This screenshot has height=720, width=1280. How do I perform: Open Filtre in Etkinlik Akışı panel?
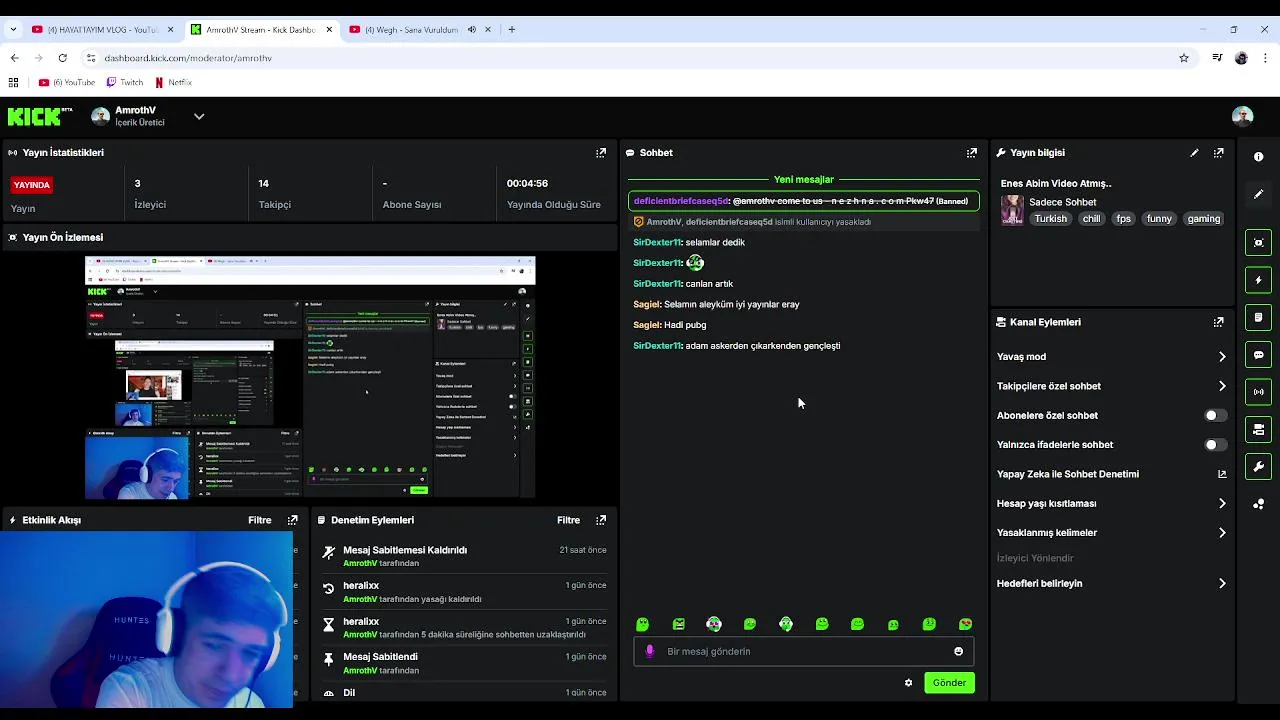[259, 520]
